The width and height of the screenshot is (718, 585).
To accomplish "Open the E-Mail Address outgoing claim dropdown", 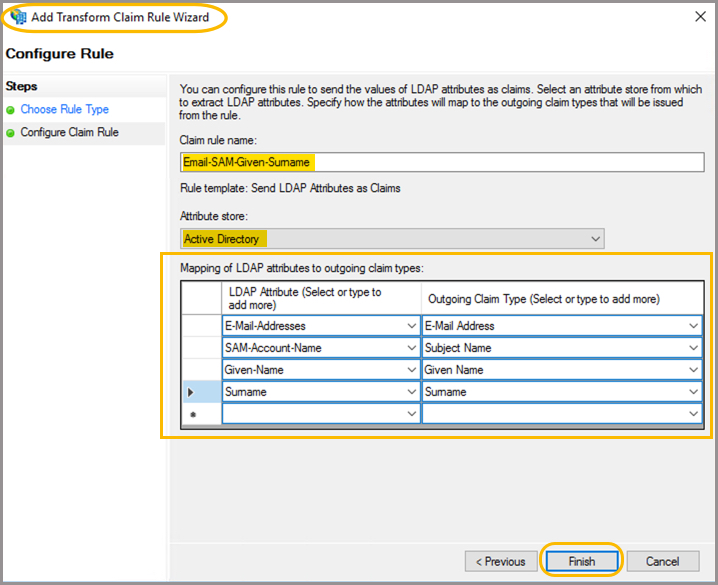I will (x=693, y=326).
